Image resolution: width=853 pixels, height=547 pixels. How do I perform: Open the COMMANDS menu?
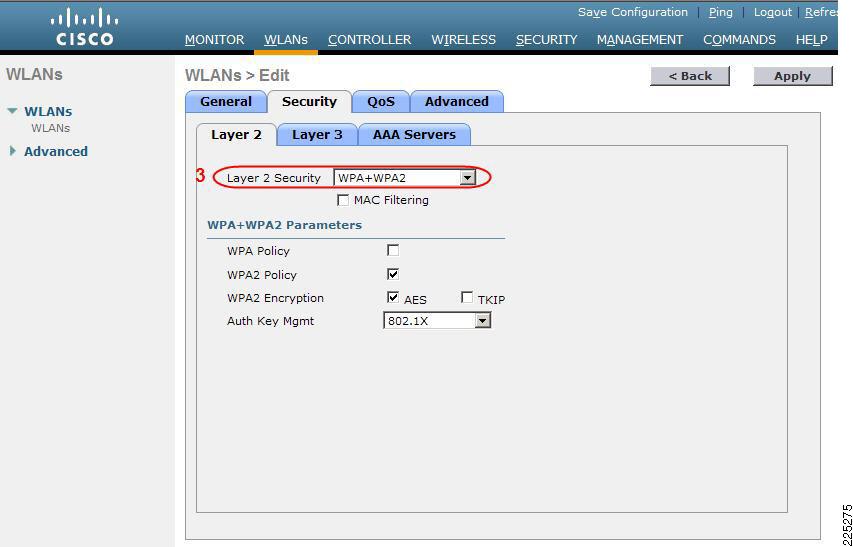[739, 40]
